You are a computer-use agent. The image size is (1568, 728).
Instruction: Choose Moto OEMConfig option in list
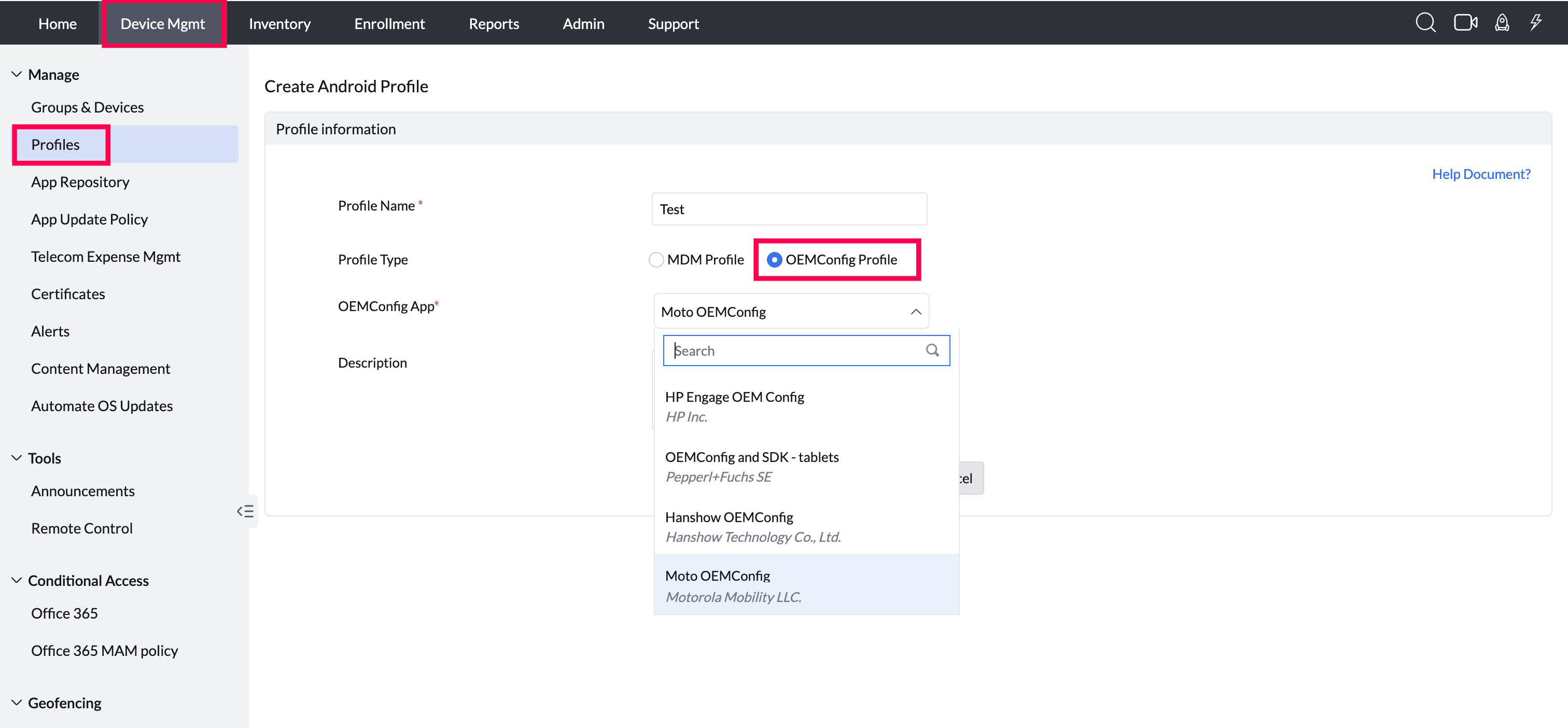[x=806, y=585]
